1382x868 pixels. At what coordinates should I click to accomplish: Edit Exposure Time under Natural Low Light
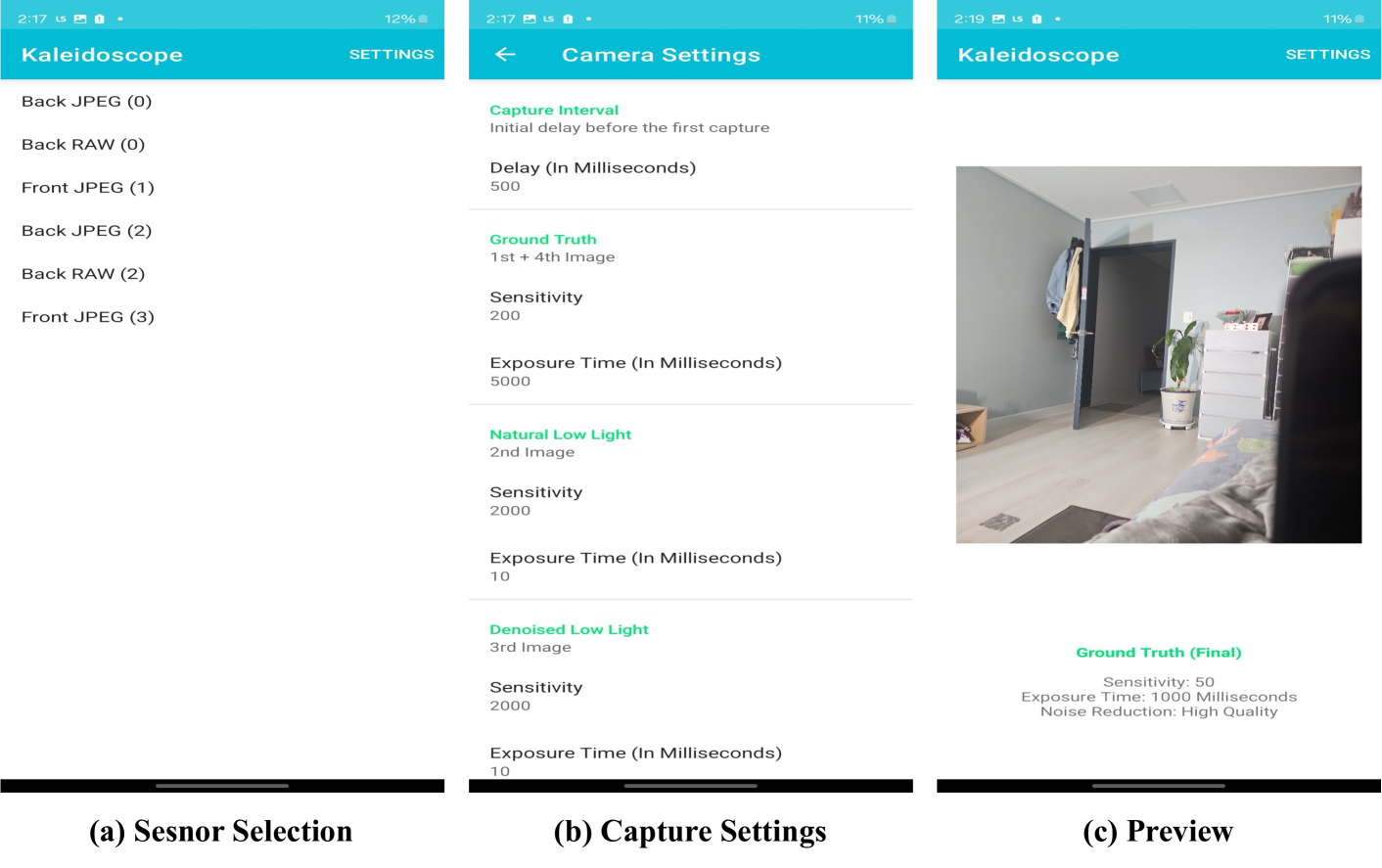(x=635, y=566)
